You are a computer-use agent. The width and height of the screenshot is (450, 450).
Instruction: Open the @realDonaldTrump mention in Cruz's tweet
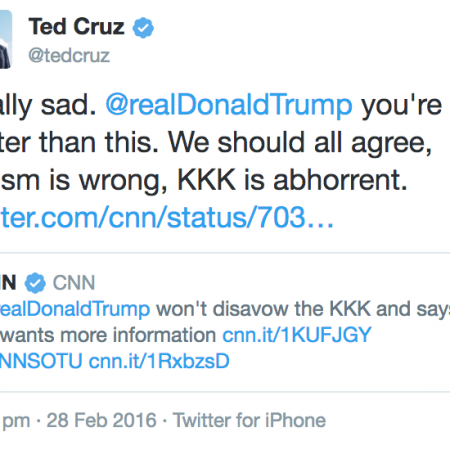[x=229, y=105]
